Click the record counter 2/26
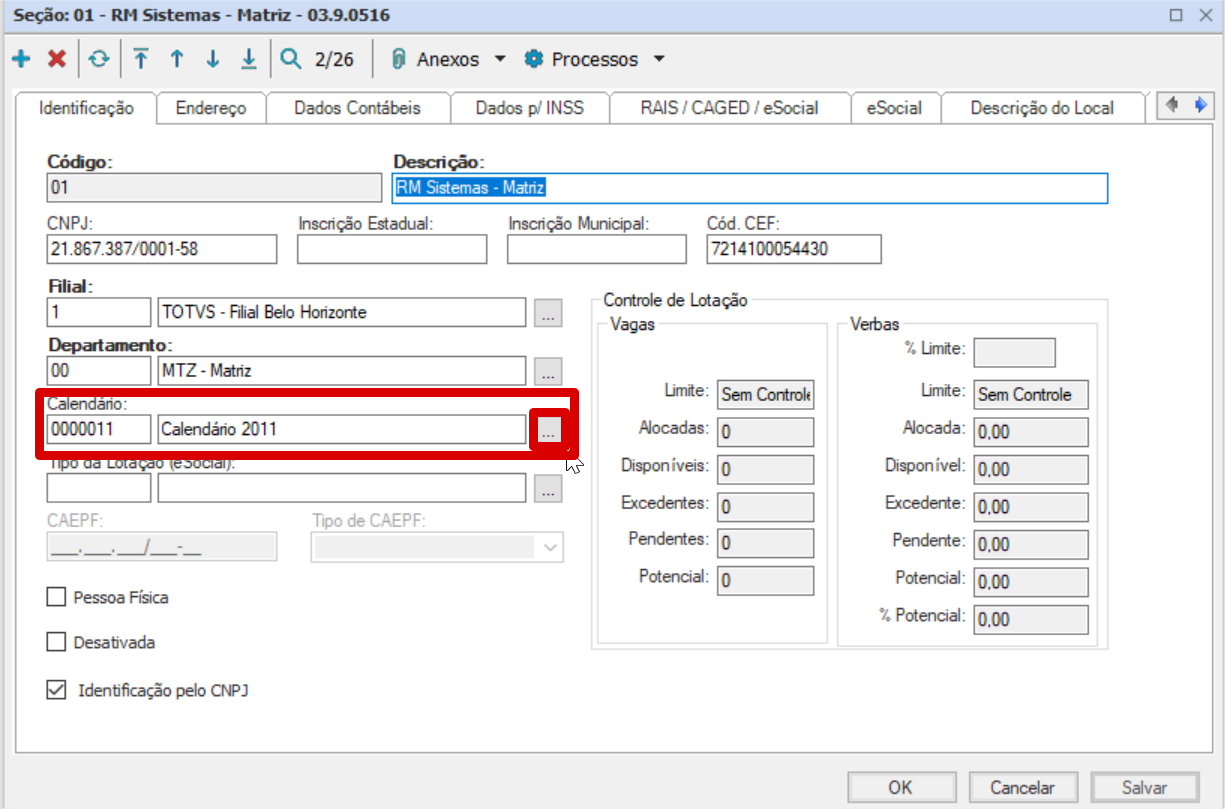This screenshot has width=1225, height=809. [334, 59]
